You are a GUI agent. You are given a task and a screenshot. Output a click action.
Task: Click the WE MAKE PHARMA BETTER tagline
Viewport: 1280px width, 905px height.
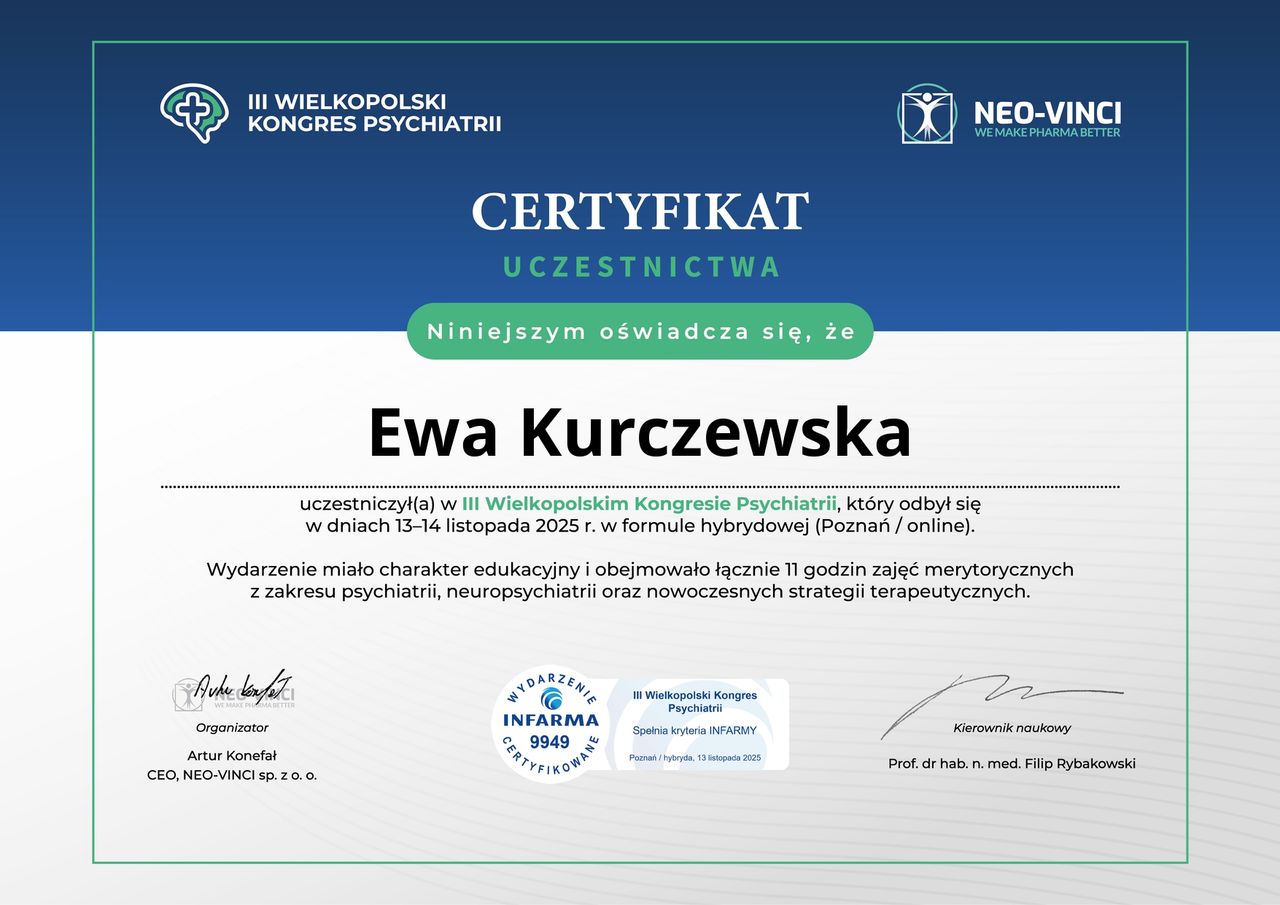coord(1047,133)
